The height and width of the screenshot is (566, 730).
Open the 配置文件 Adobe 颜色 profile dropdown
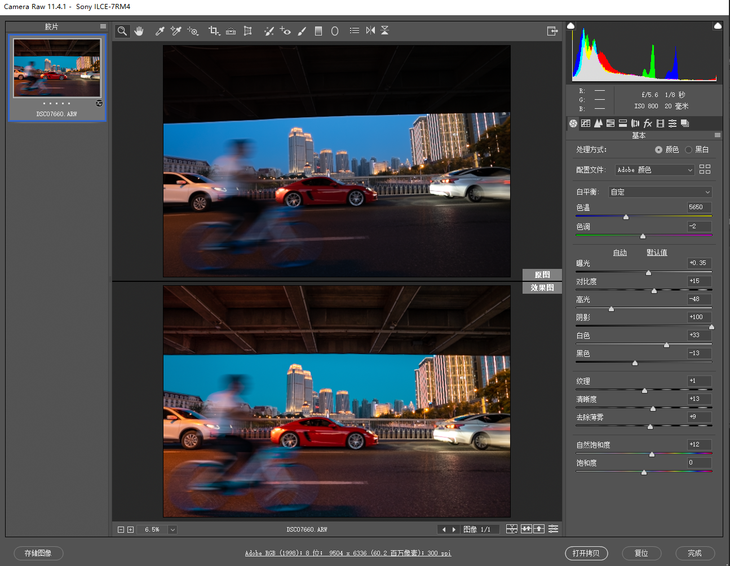coord(654,170)
